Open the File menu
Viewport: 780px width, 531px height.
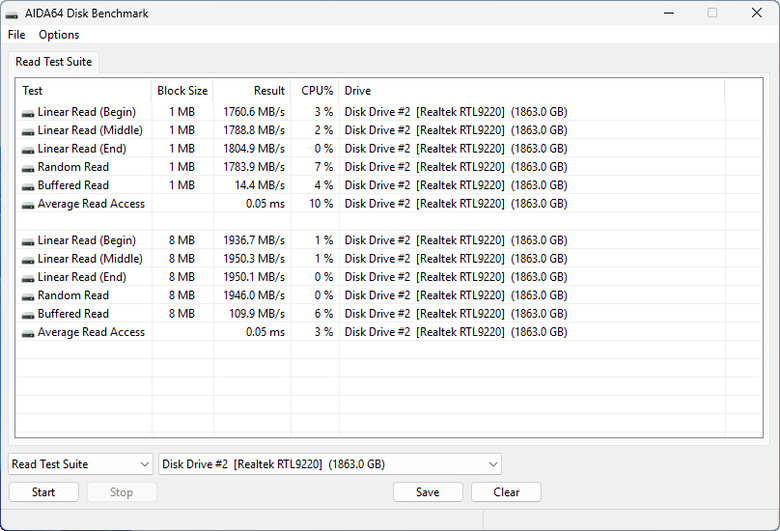click(x=16, y=35)
